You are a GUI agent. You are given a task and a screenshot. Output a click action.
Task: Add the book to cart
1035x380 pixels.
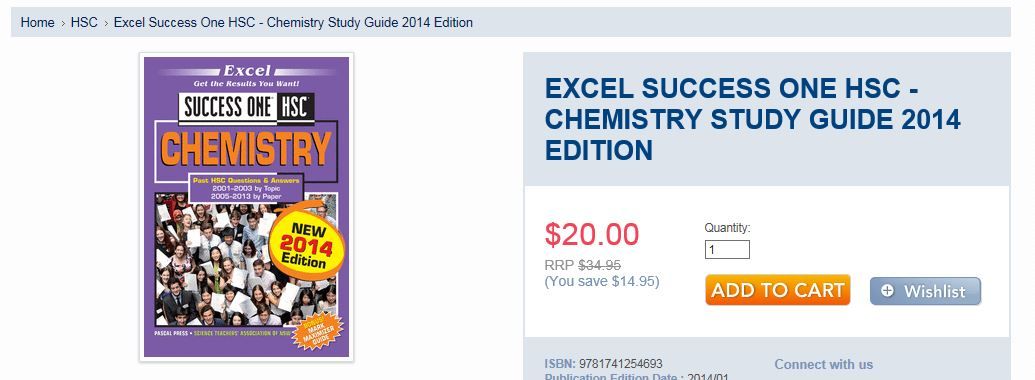tap(778, 290)
